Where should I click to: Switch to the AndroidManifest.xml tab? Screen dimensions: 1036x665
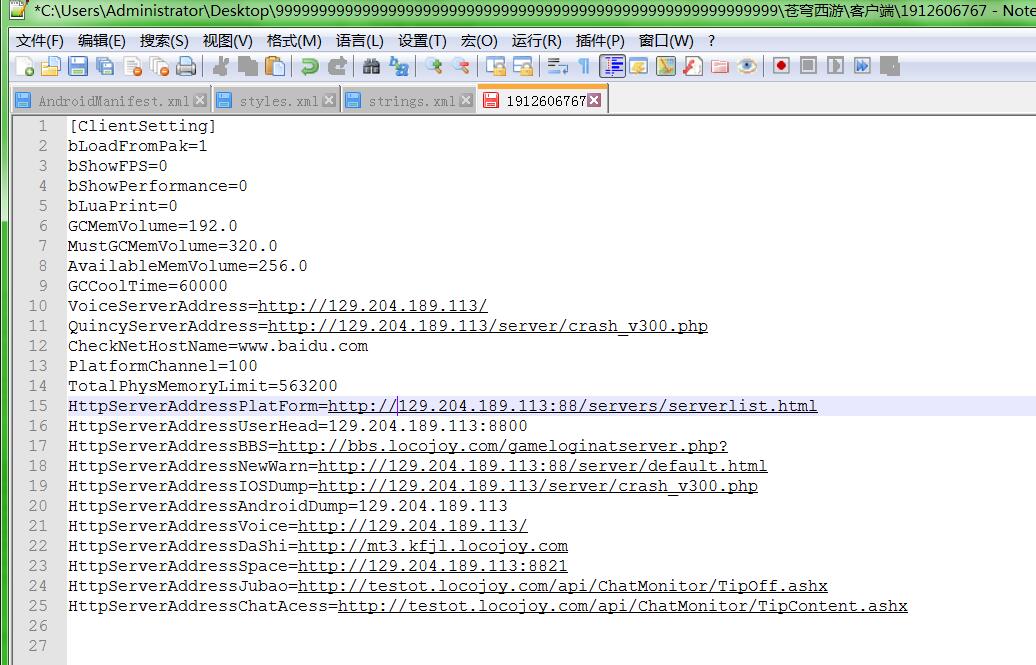[112, 101]
